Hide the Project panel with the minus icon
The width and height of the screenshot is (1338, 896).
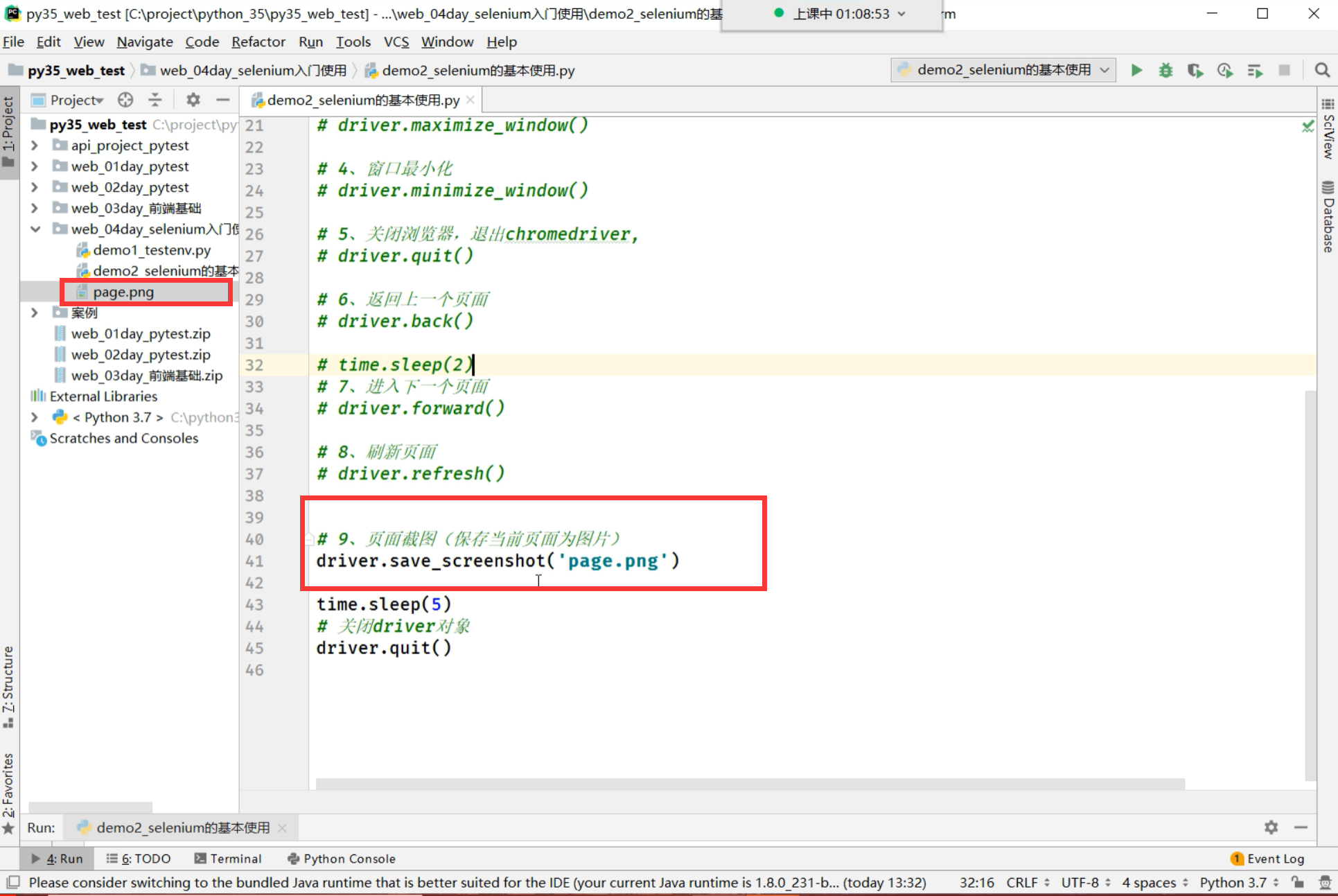[222, 100]
